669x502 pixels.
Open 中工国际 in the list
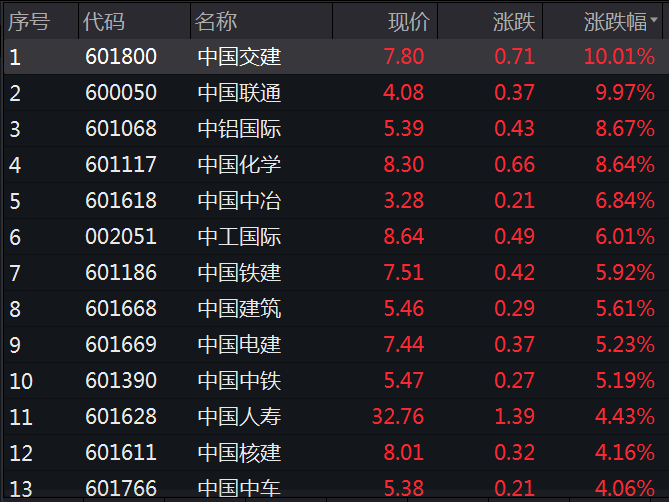[239, 237]
